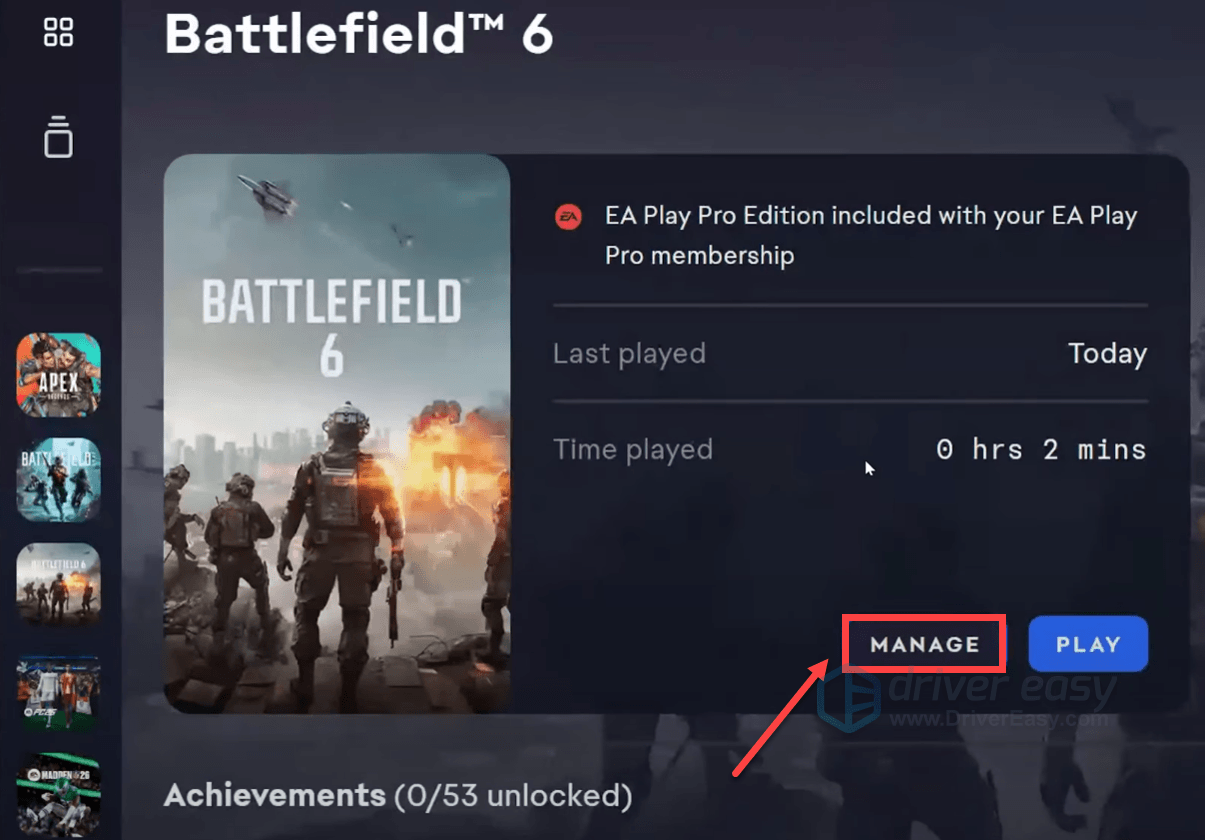Viewport: 1205px width, 840px height.
Task: Click the '0 hrs 2 mins' playtime value
Action: [x=1041, y=450]
